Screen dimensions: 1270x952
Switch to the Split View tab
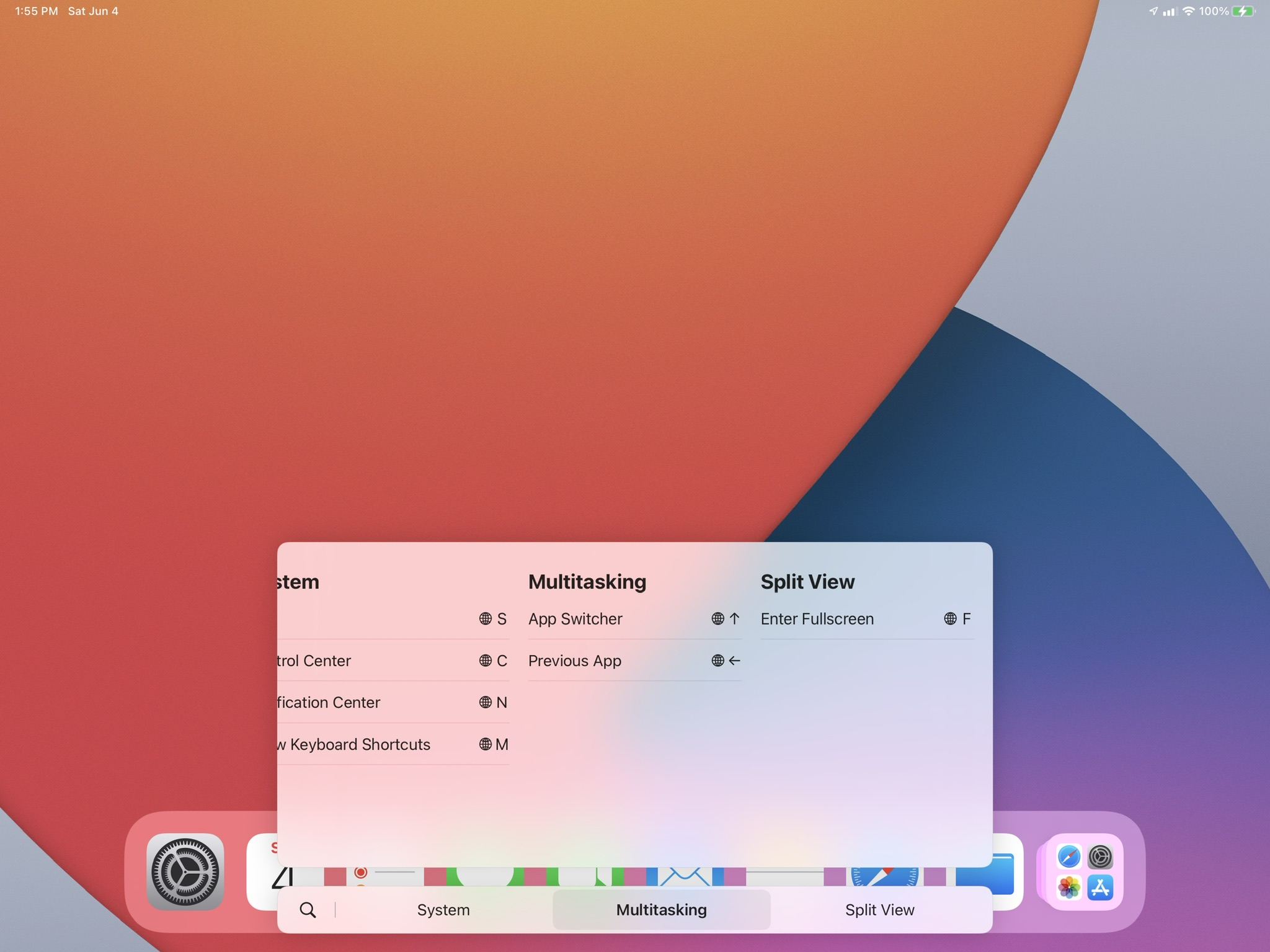[x=879, y=910]
